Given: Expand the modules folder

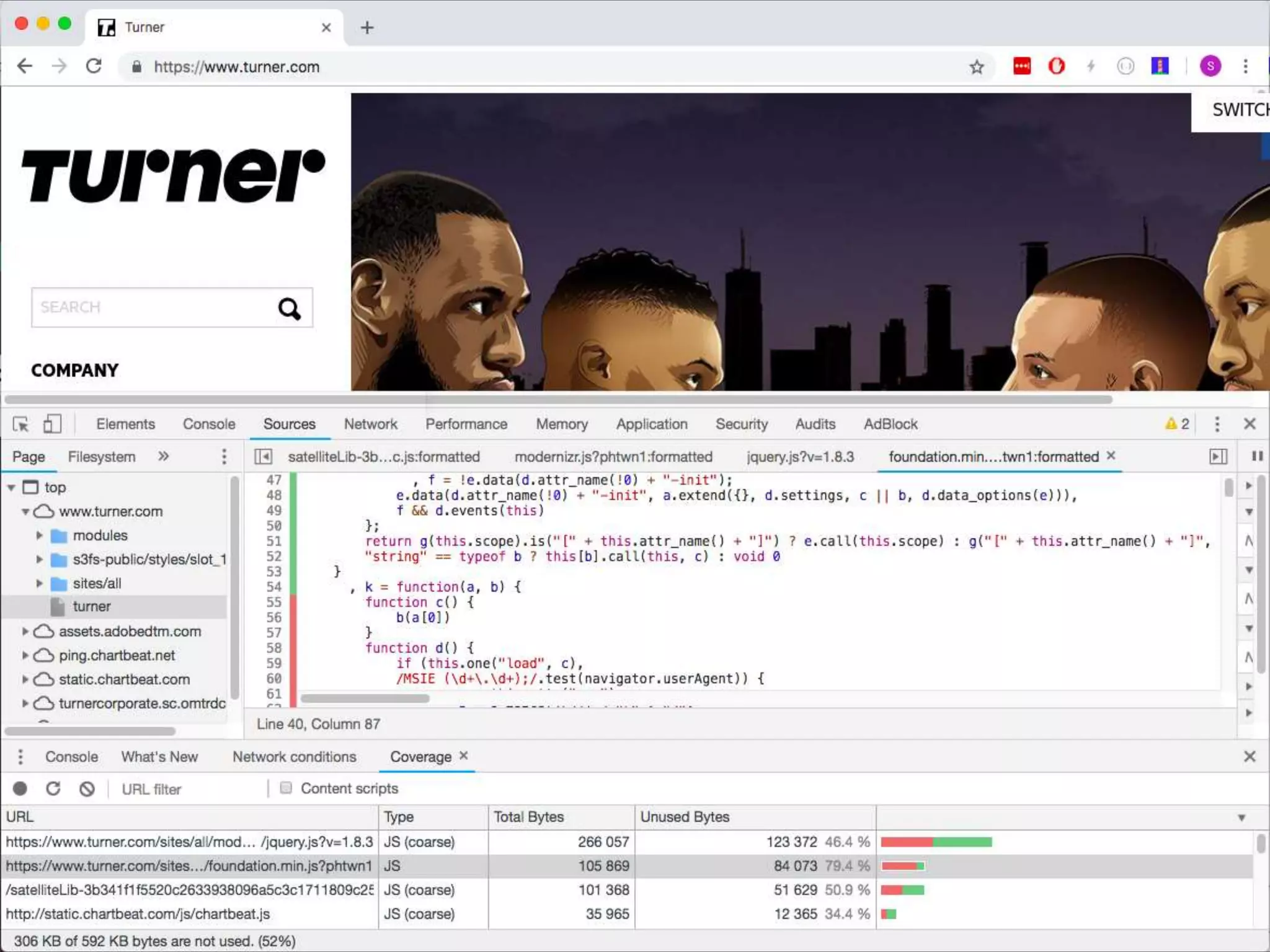Looking at the screenshot, I should coord(40,535).
